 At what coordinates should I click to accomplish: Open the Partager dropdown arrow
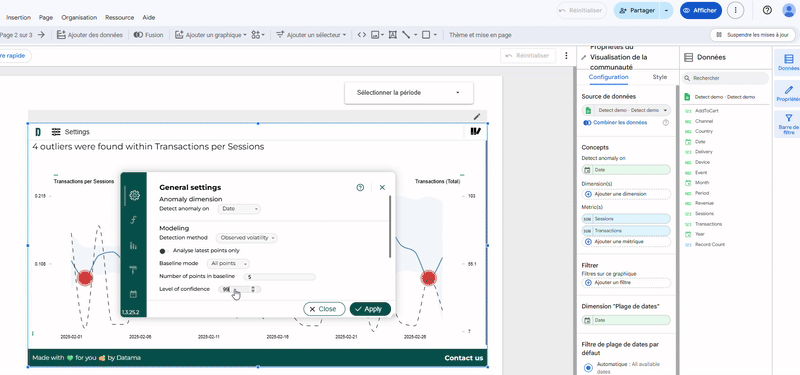[666, 10]
